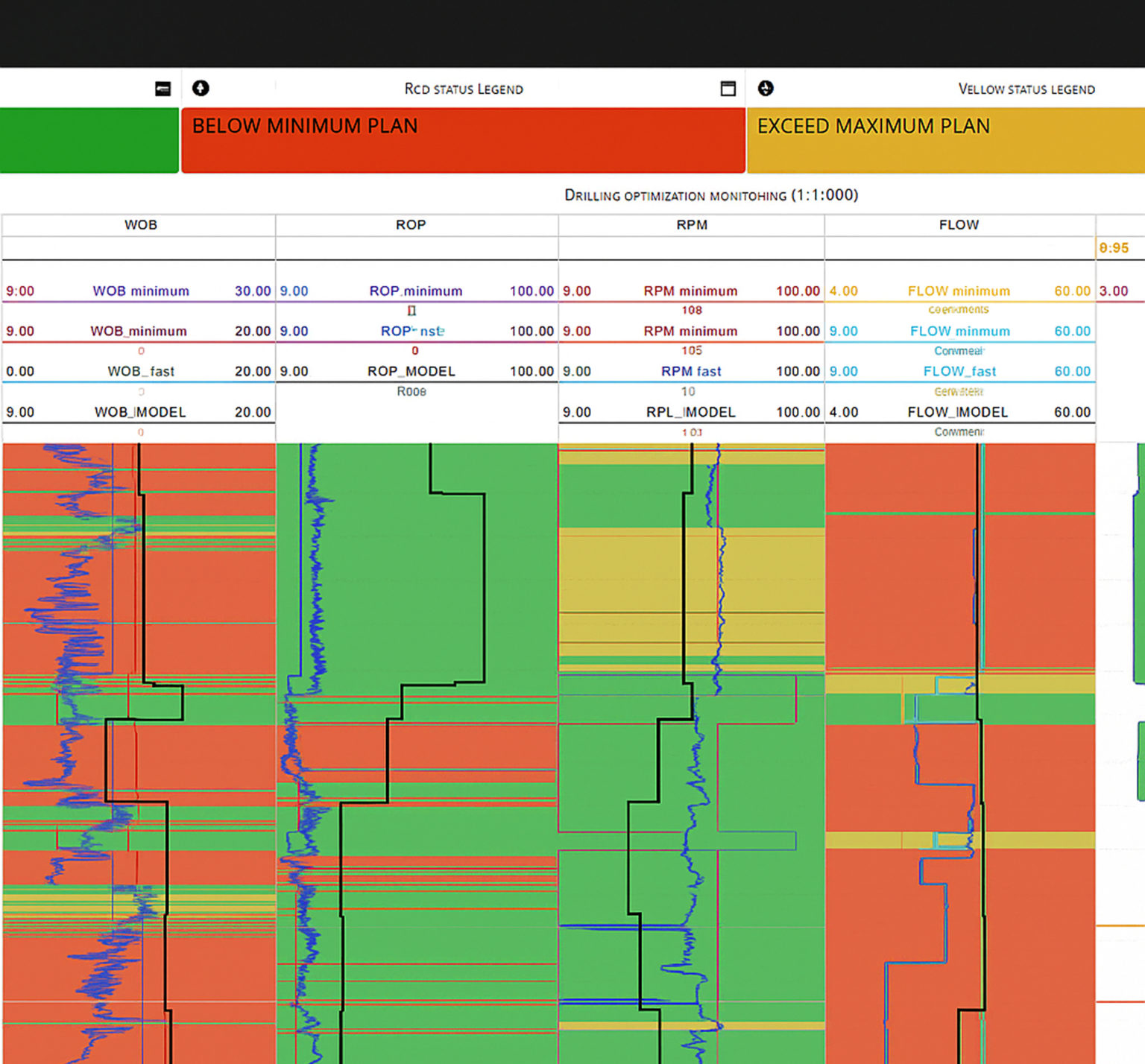Viewport: 1145px width, 1064px height.
Task: Select the ROP_MODEL curve label
Action: [x=411, y=371]
